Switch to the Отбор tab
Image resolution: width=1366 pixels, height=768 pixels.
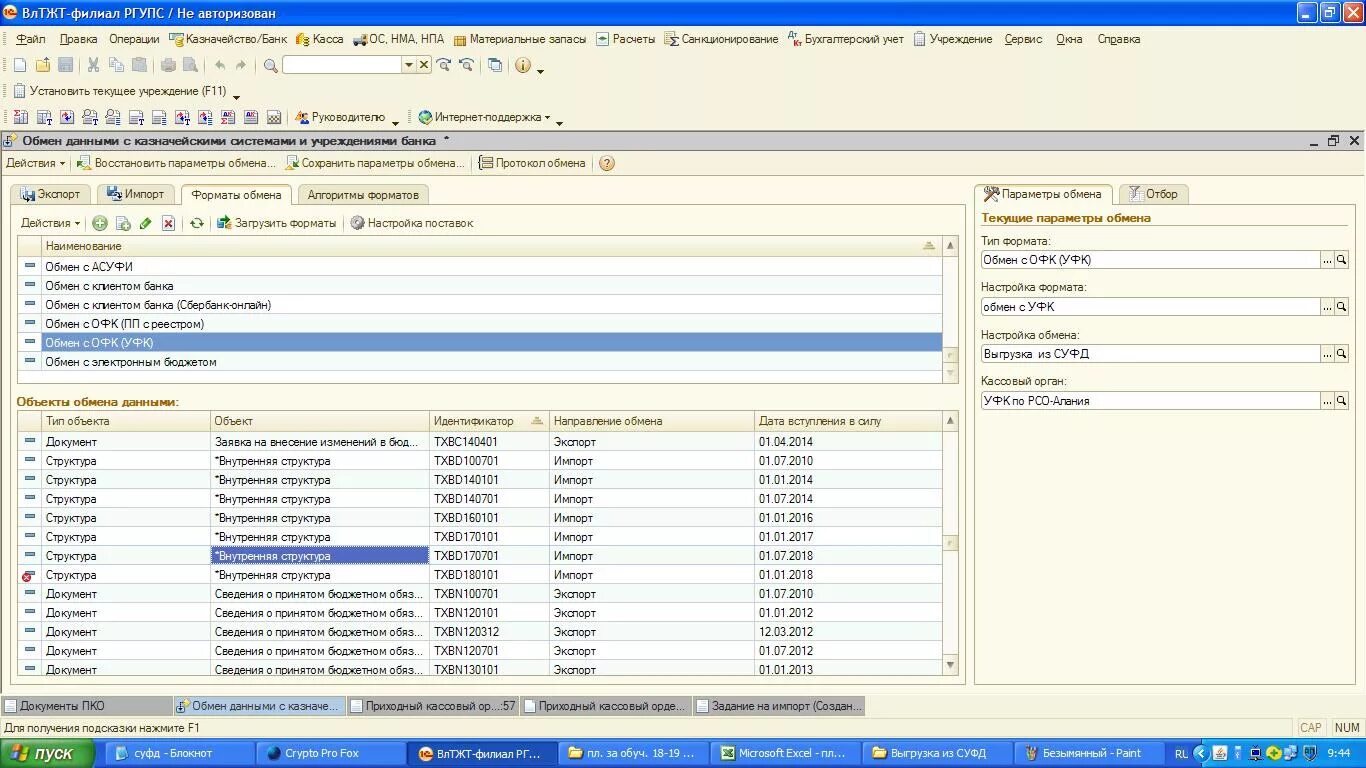click(x=1153, y=194)
